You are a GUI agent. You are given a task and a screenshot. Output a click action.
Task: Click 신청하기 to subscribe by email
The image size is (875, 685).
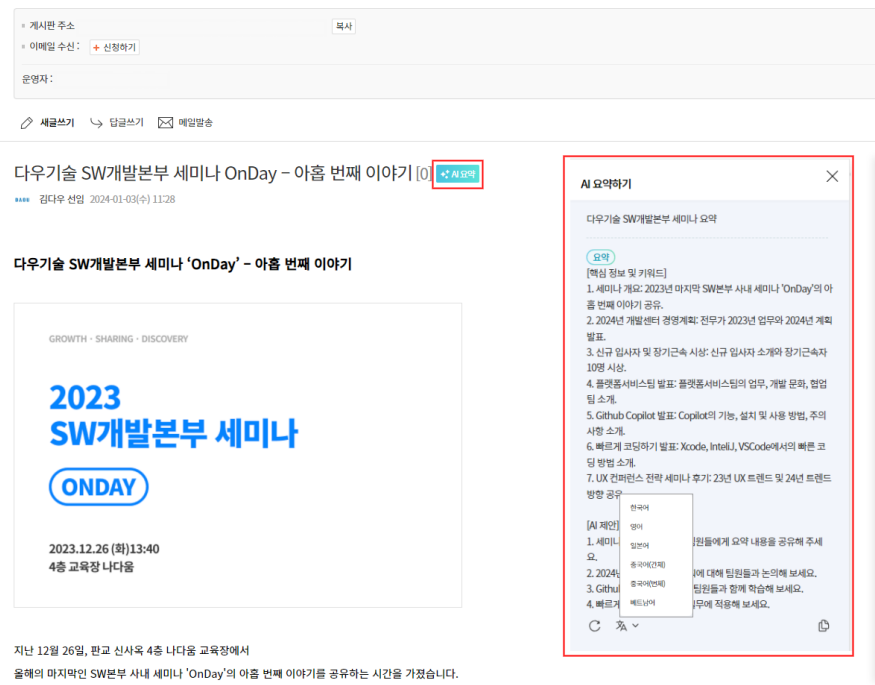click(115, 47)
